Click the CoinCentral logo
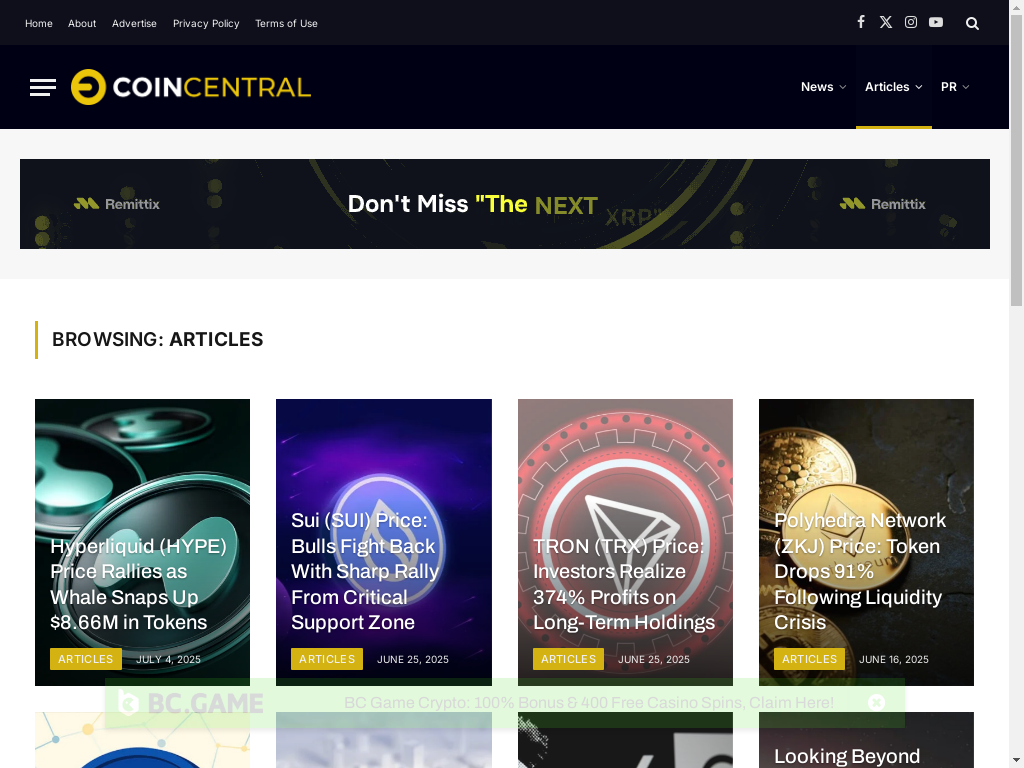 coord(191,87)
